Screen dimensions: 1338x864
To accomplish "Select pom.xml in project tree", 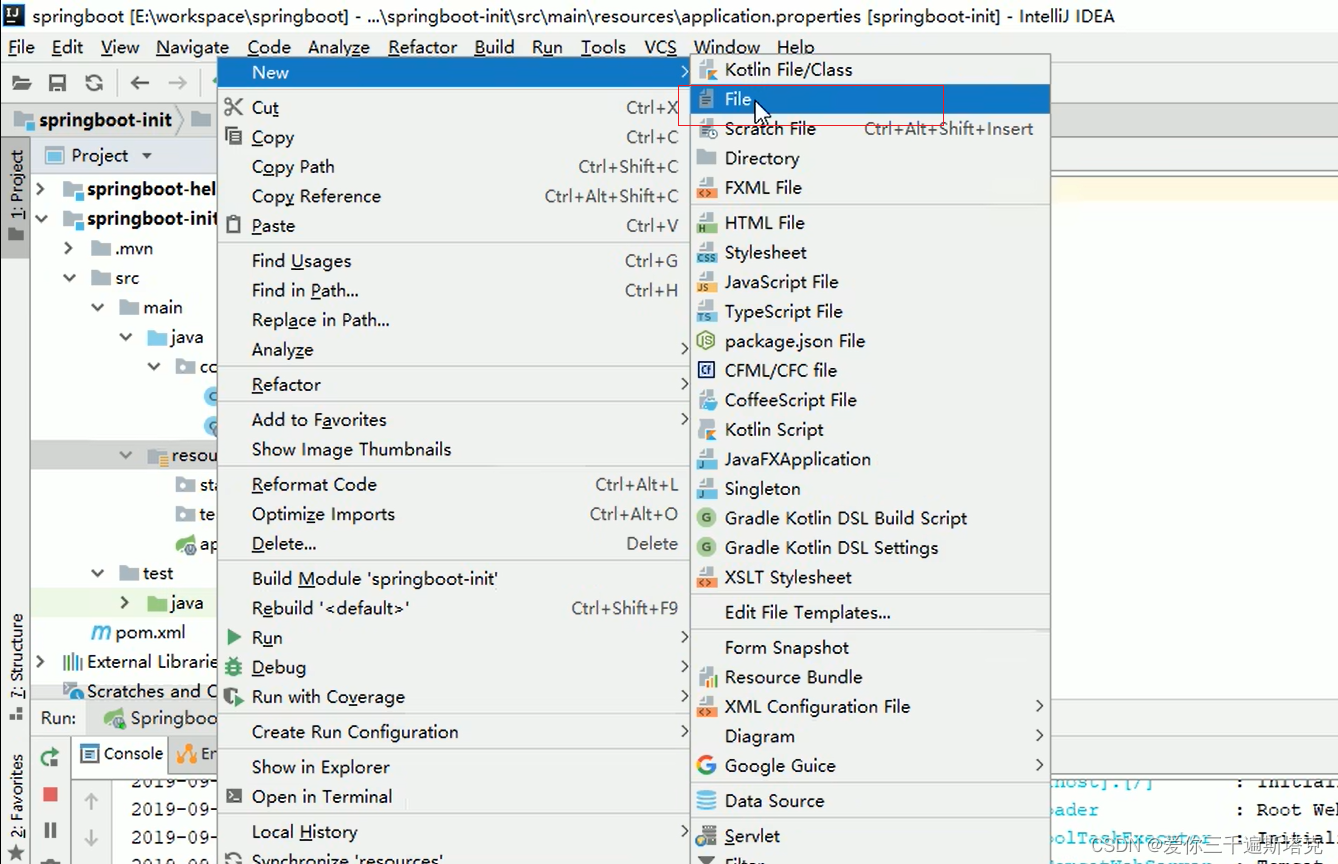I will 138,632.
